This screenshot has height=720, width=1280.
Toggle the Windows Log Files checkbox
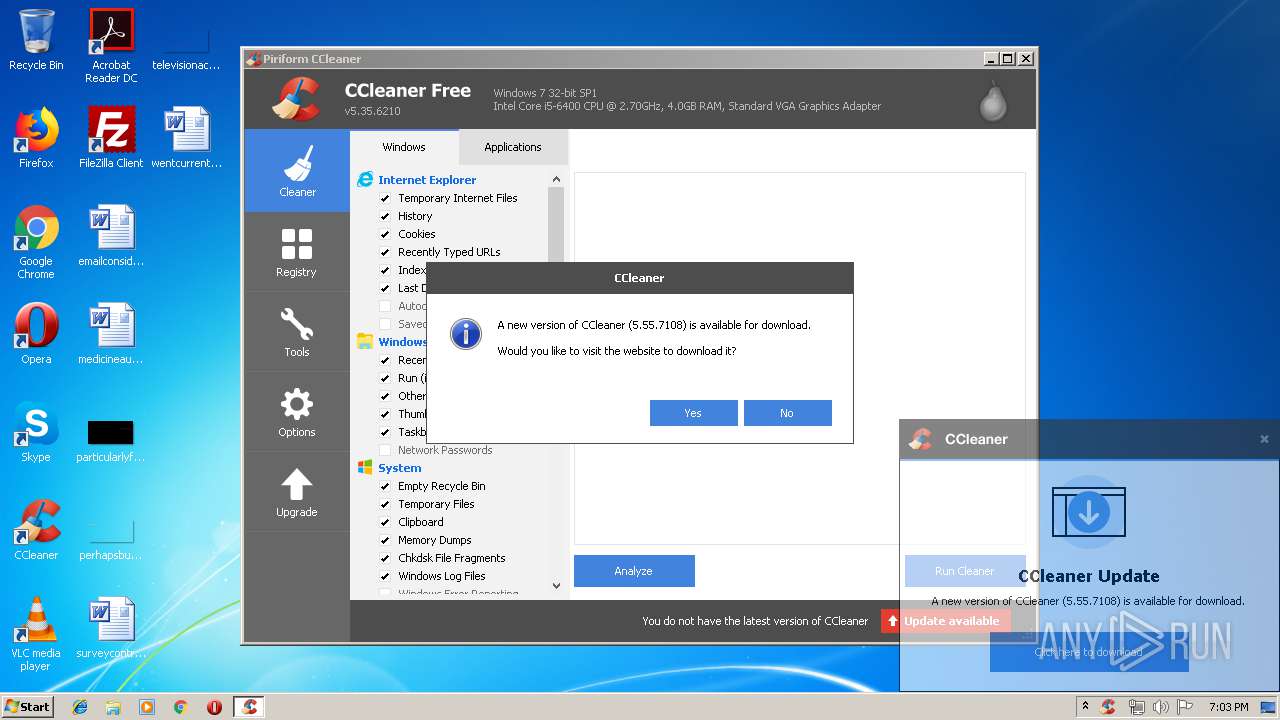[x=385, y=576]
